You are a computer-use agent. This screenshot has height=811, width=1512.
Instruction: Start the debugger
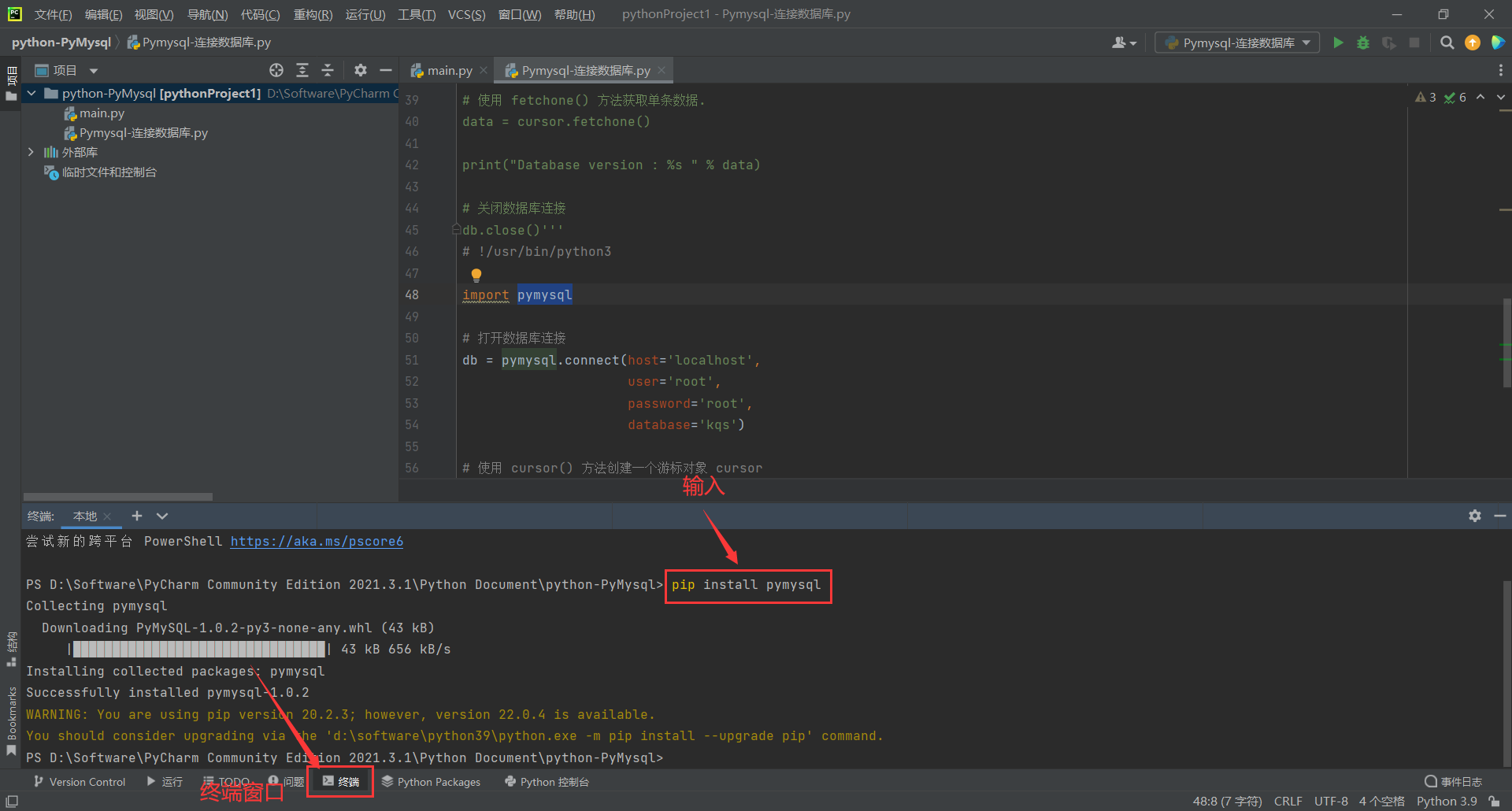[x=1363, y=43]
